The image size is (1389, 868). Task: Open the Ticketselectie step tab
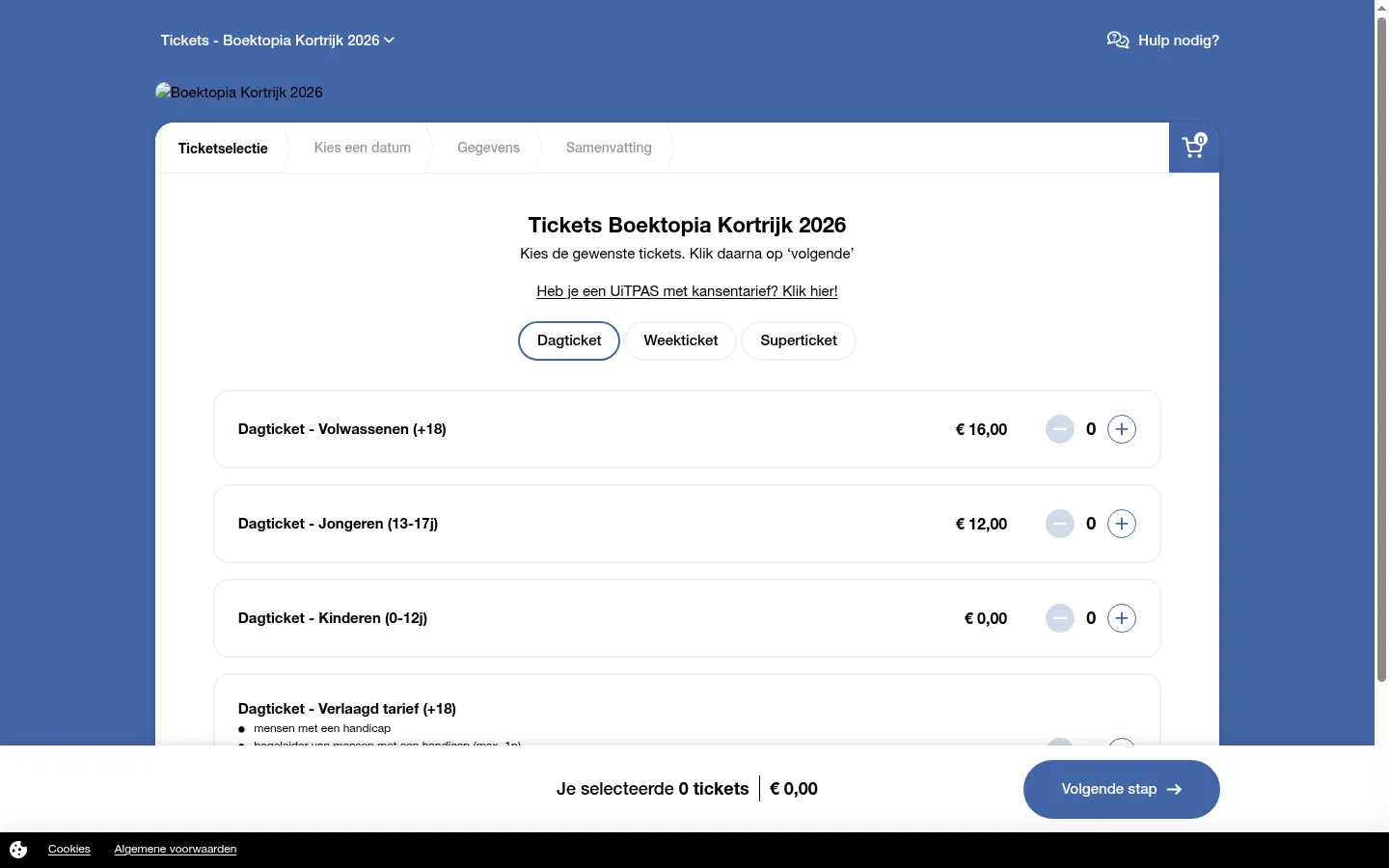tap(223, 148)
